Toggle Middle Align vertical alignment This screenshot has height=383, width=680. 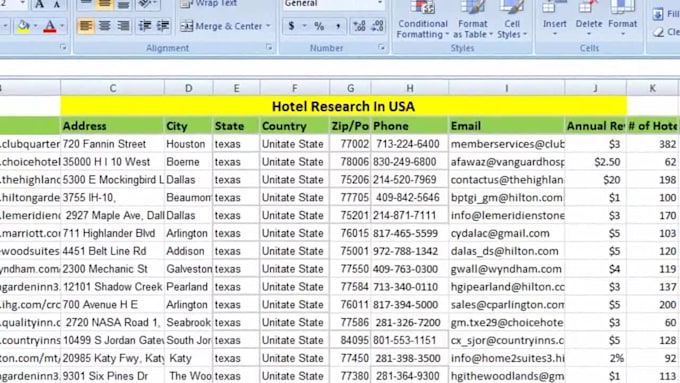pyautogui.click(x=105, y=4)
